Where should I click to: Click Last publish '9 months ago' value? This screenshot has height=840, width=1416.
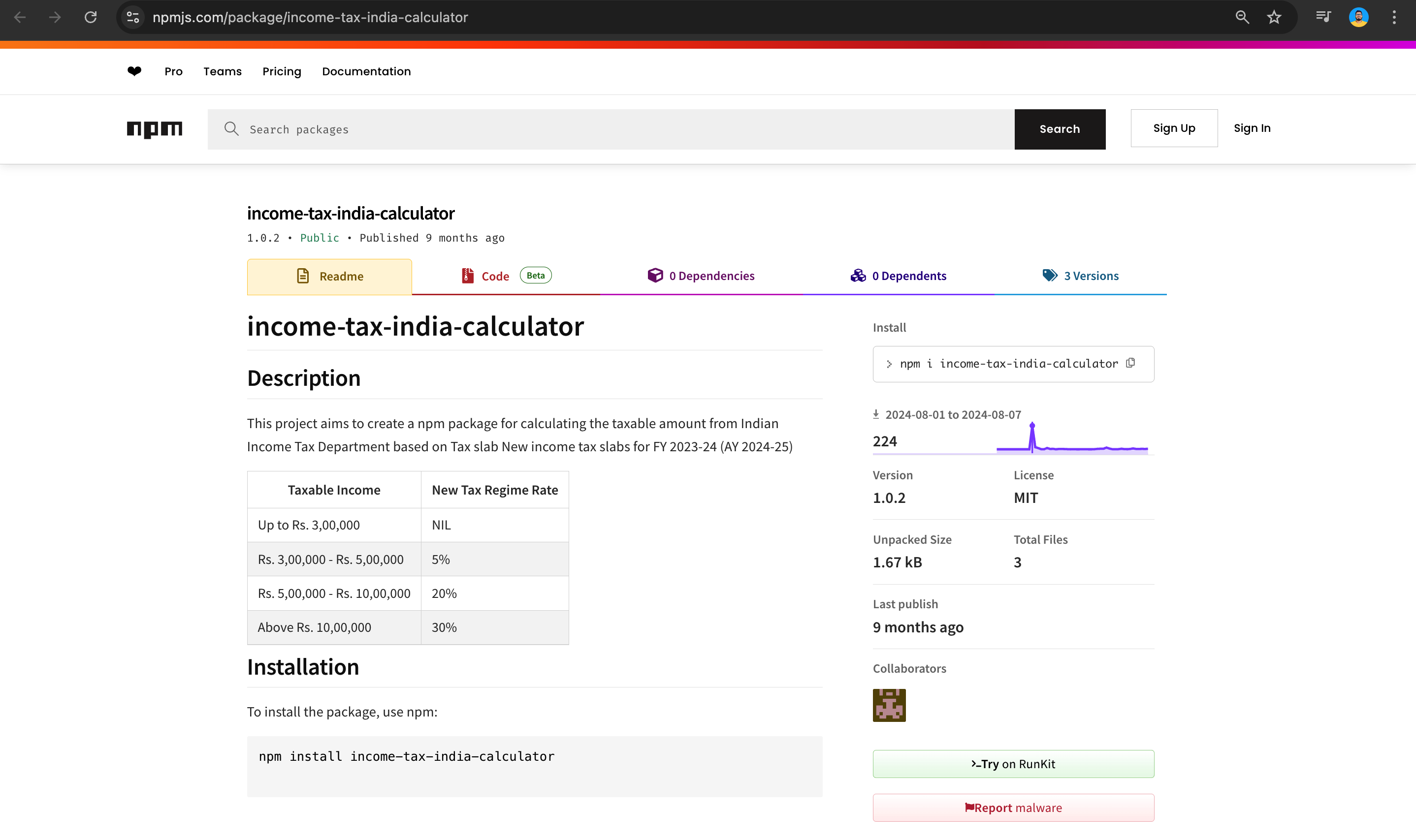pos(918,627)
